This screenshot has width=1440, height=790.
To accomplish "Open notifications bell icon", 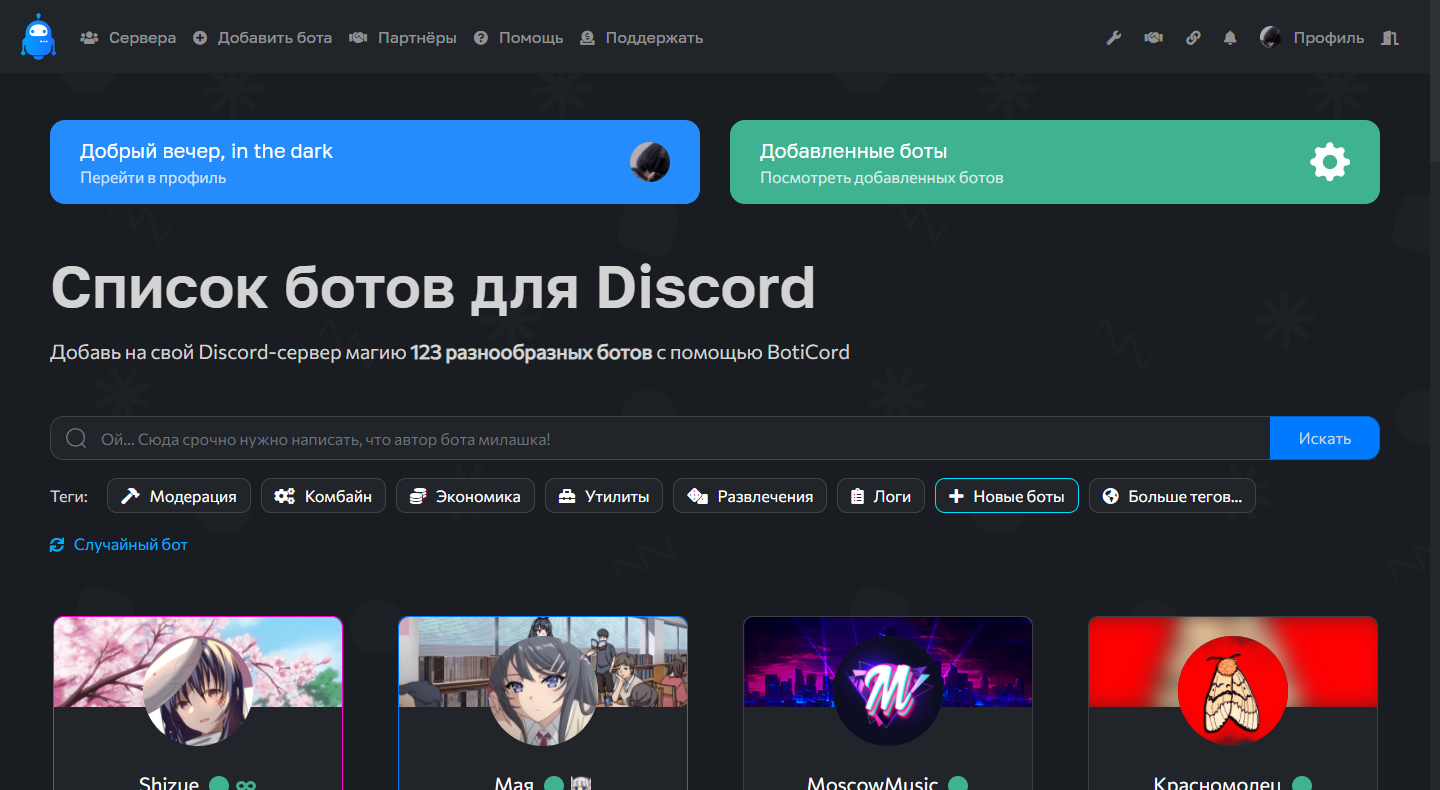I will [x=1230, y=38].
